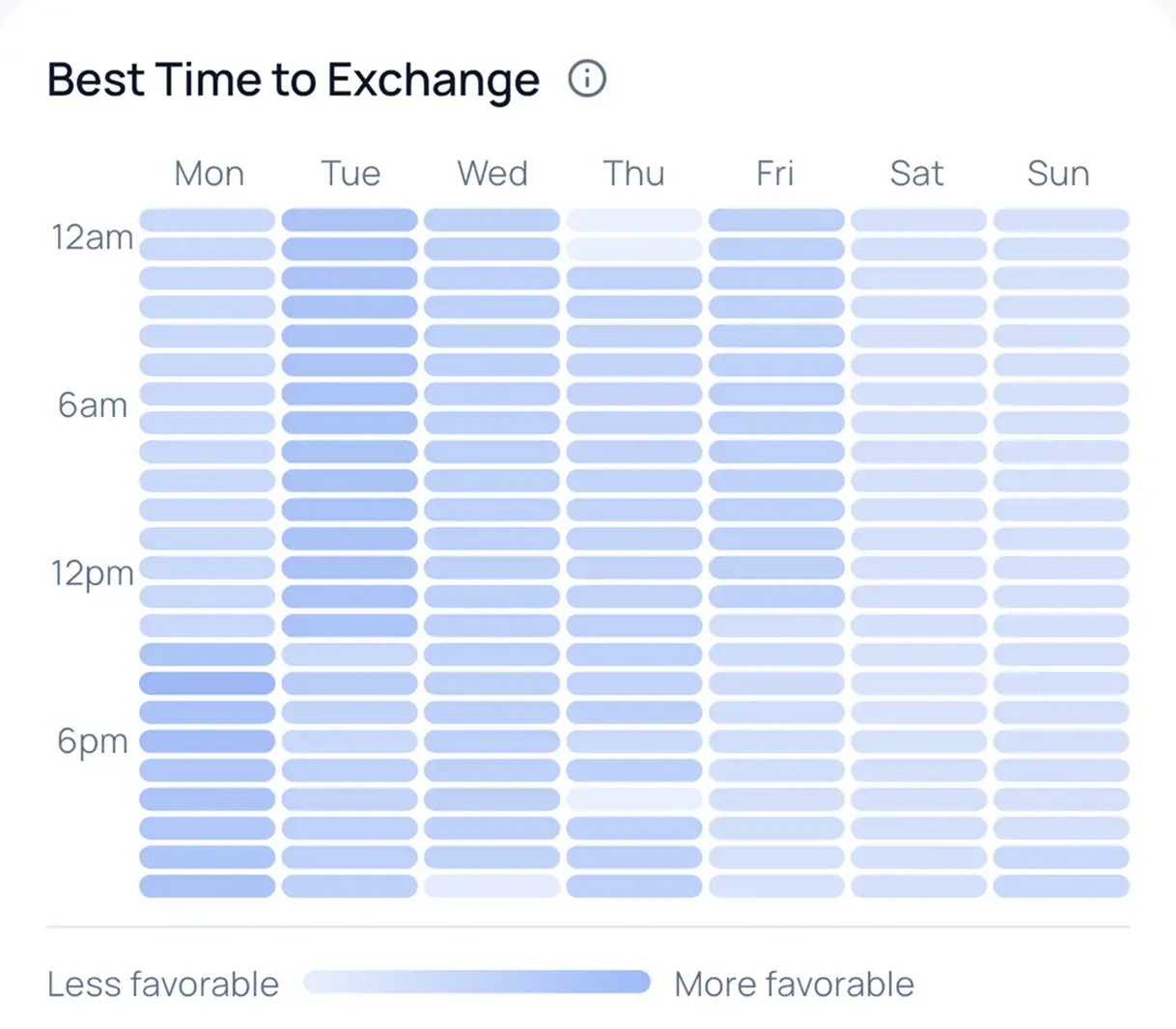
Task: Select the 12pm row label
Action: [x=92, y=572]
